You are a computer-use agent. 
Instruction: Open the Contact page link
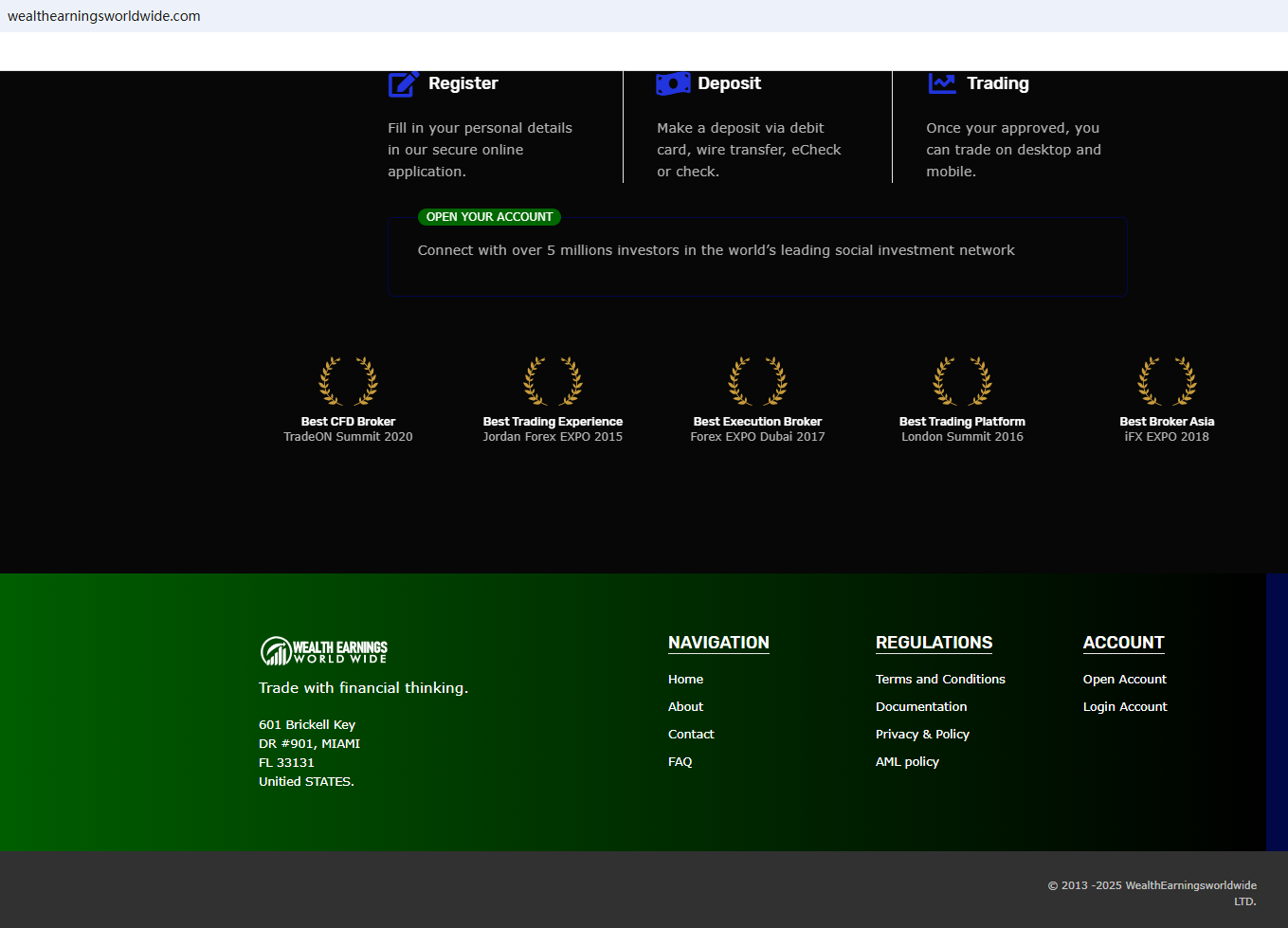point(691,735)
